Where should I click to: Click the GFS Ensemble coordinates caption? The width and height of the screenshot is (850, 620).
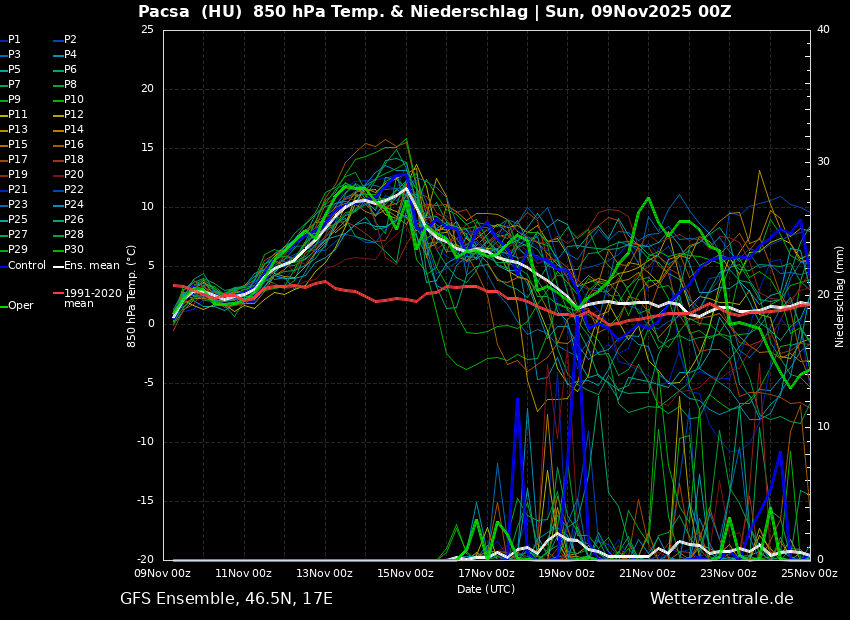point(226,599)
